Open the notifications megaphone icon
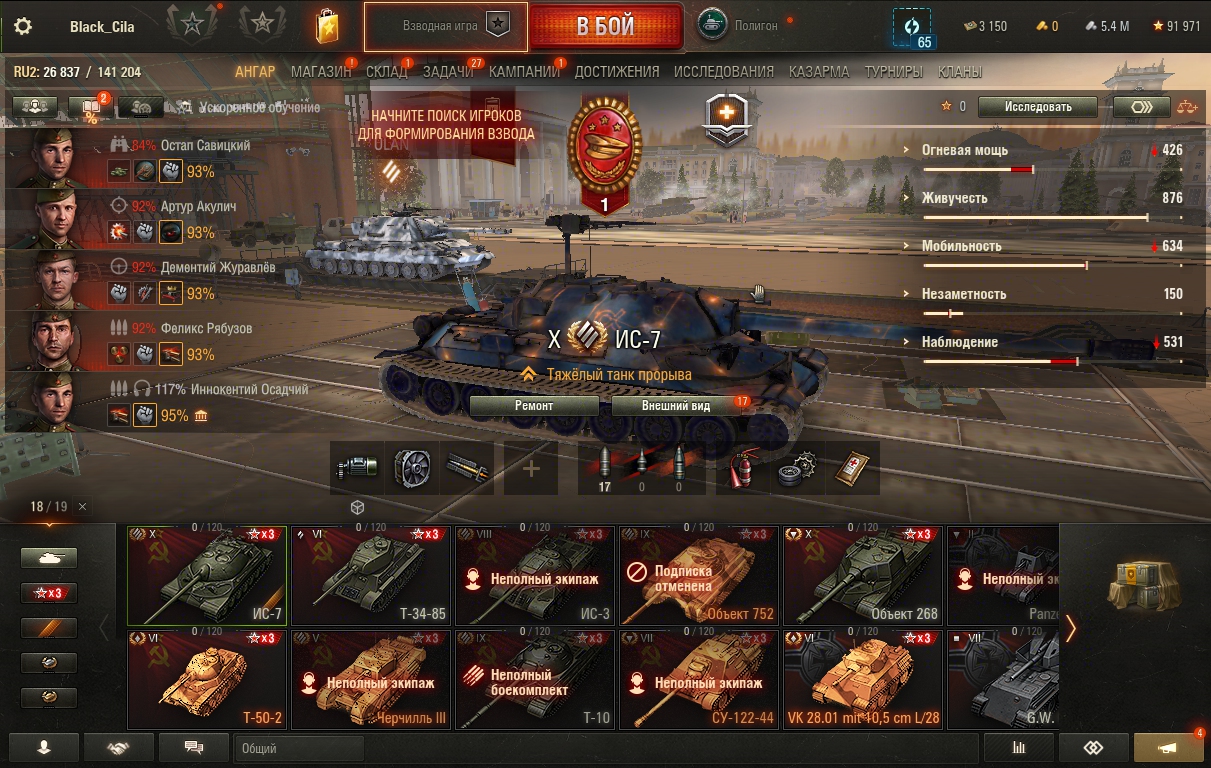This screenshot has width=1211, height=768. click(x=1168, y=747)
